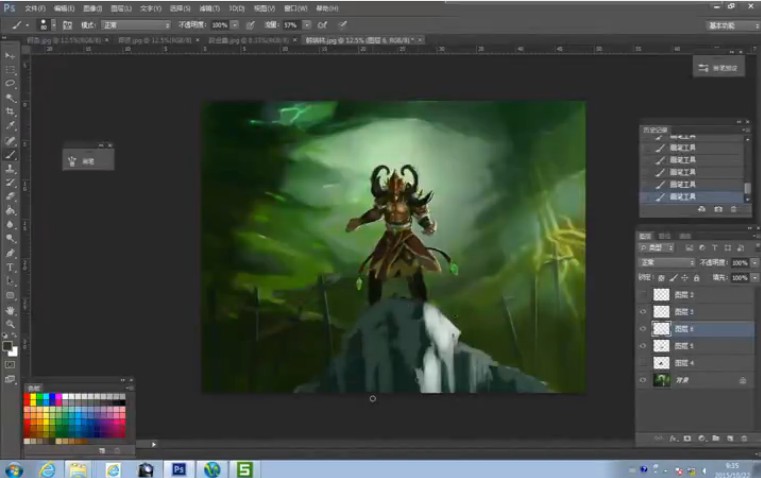Open the painting mode dropdown in options bar
The height and width of the screenshot is (478, 761).
point(135,25)
